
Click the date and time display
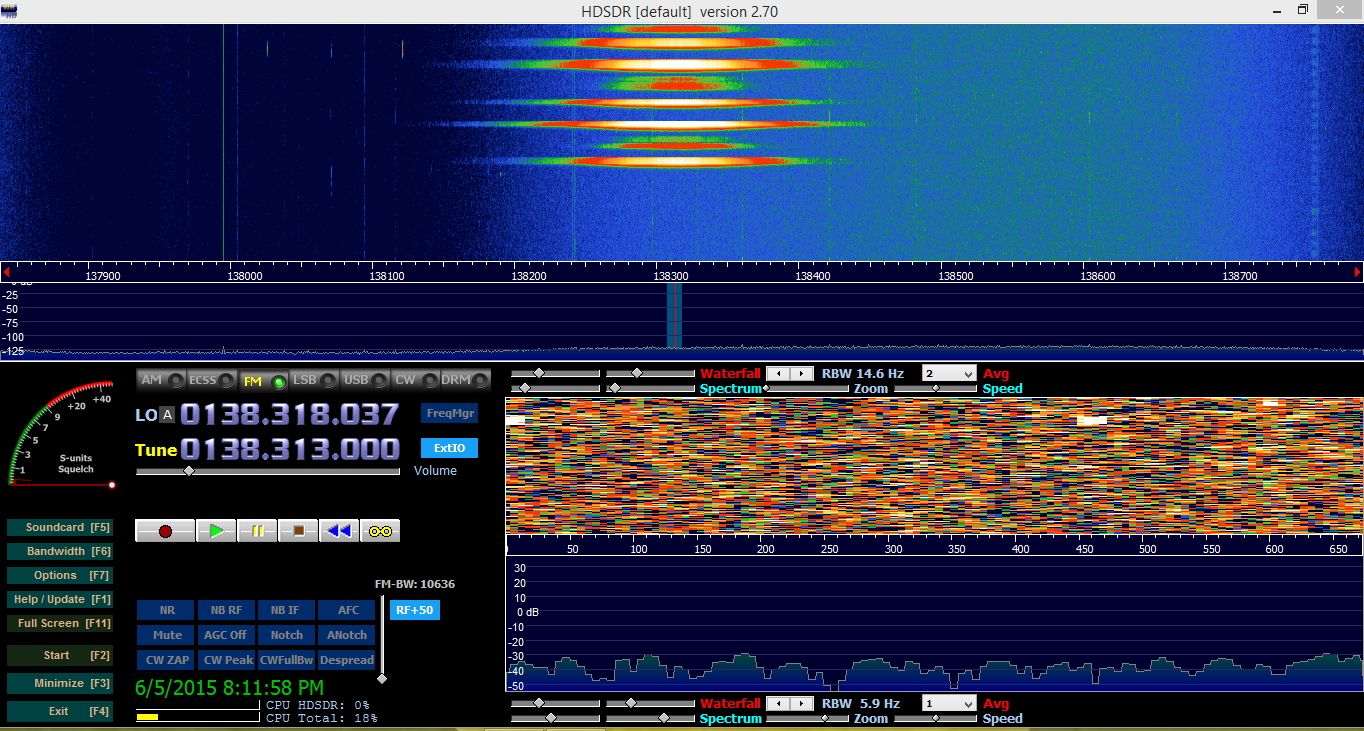click(229, 688)
